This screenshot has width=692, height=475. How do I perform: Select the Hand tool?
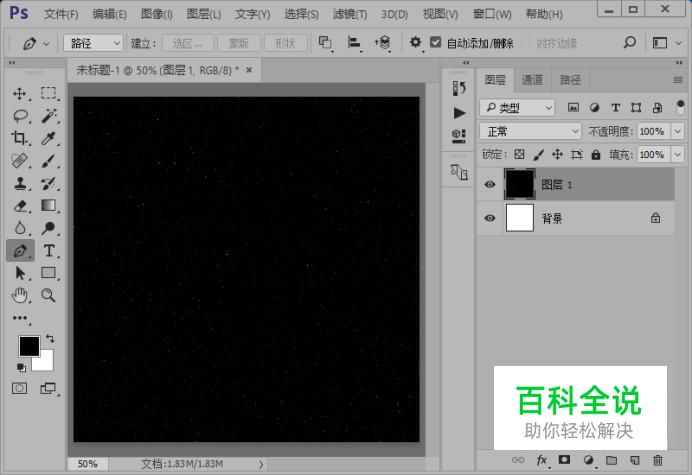(19, 295)
